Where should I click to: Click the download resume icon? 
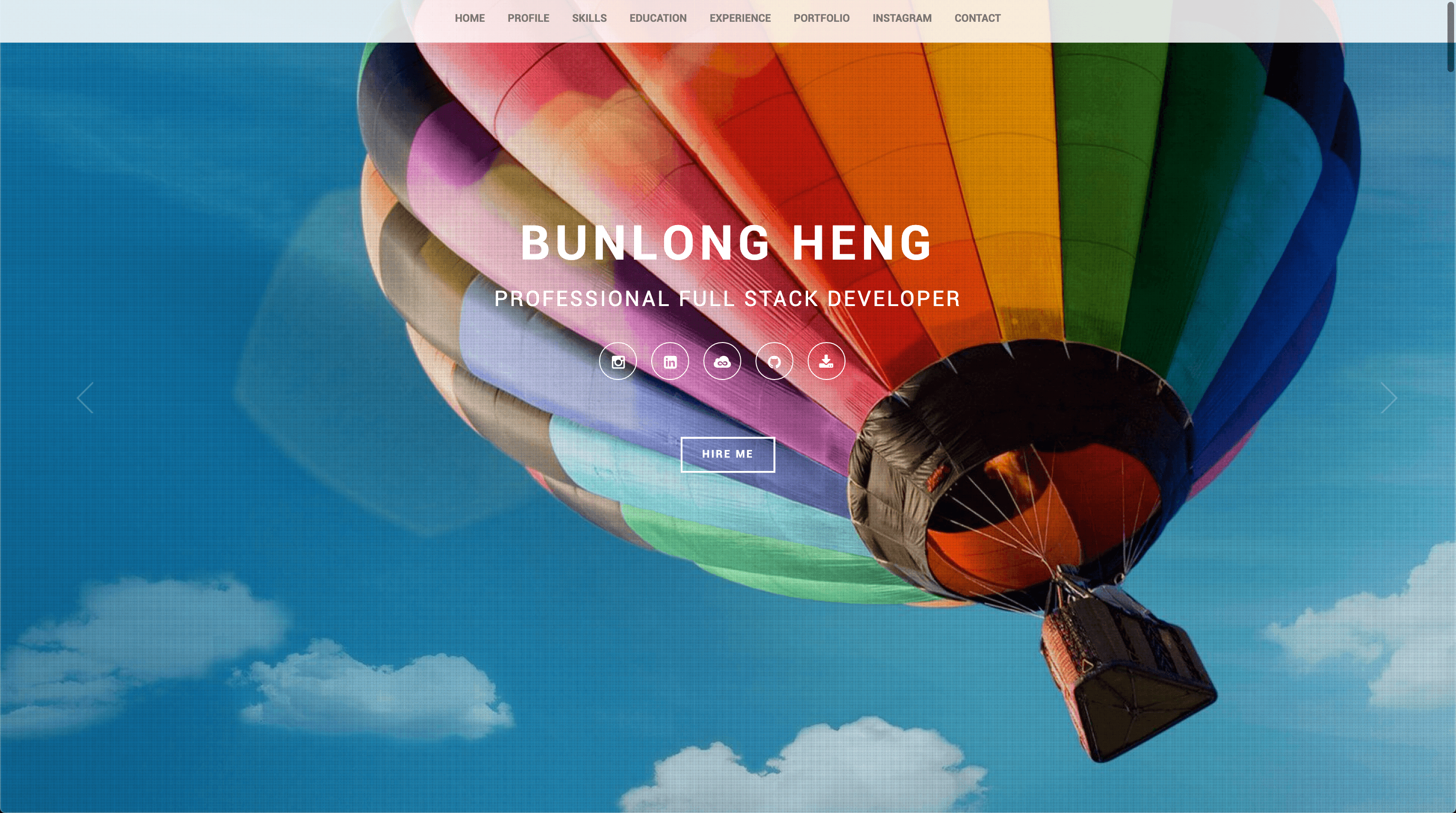(x=827, y=361)
